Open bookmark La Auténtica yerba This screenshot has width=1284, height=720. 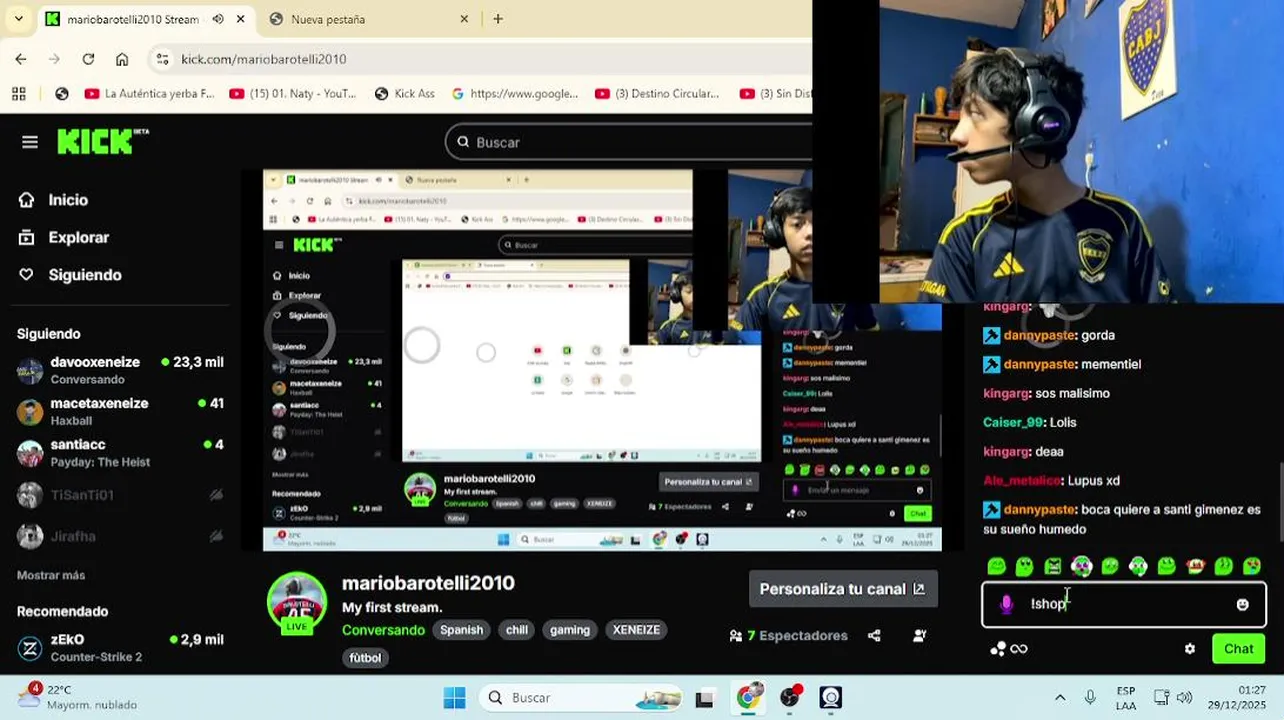[x=150, y=94]
